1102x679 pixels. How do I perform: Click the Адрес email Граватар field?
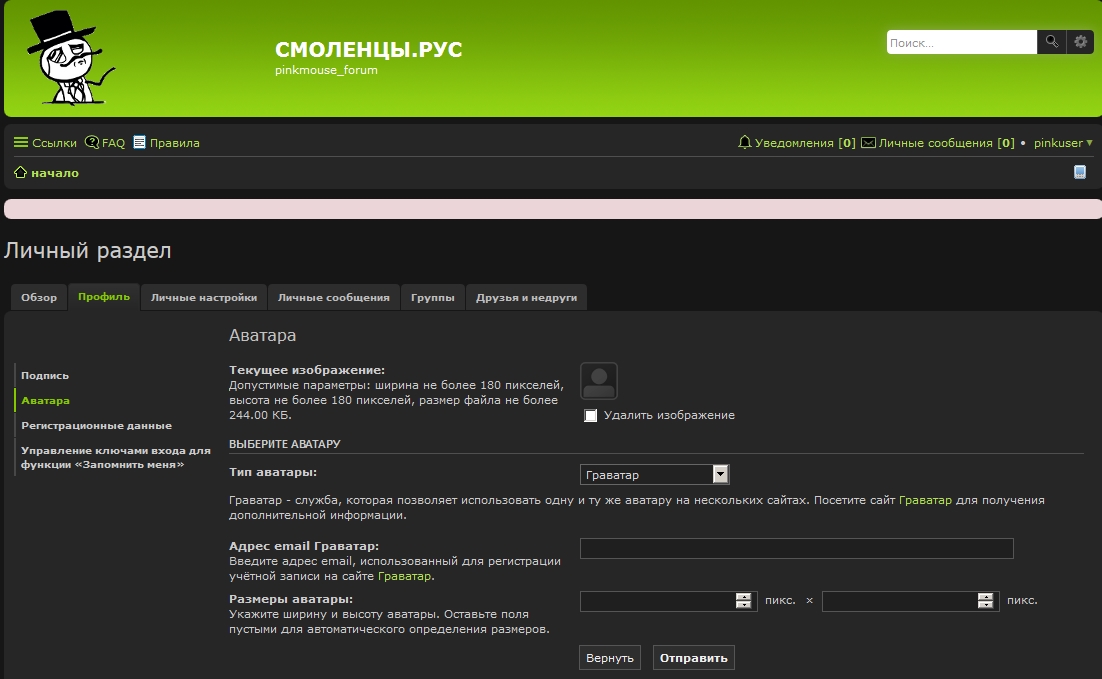coord(796,548)
